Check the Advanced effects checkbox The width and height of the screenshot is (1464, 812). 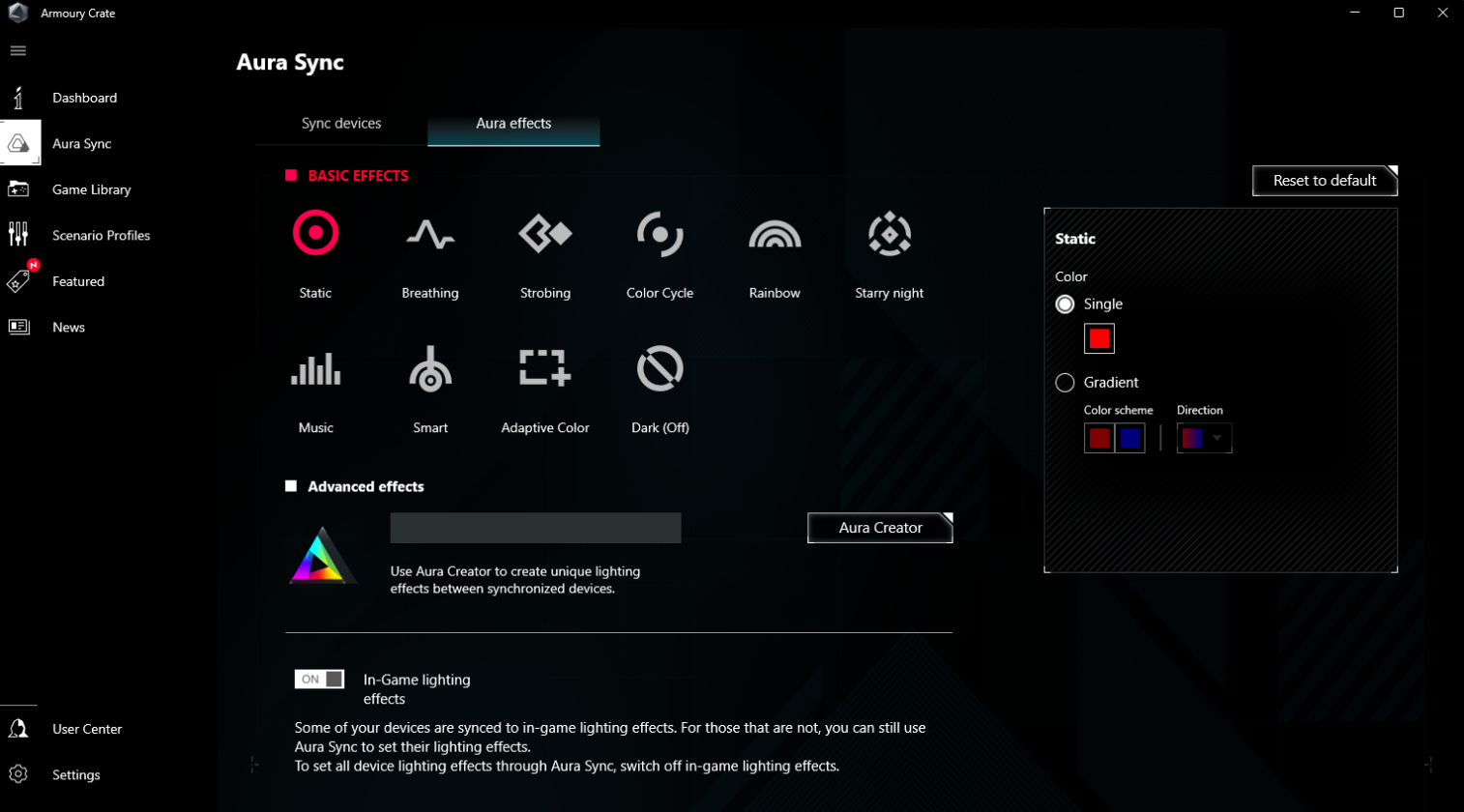click(289, 486)
